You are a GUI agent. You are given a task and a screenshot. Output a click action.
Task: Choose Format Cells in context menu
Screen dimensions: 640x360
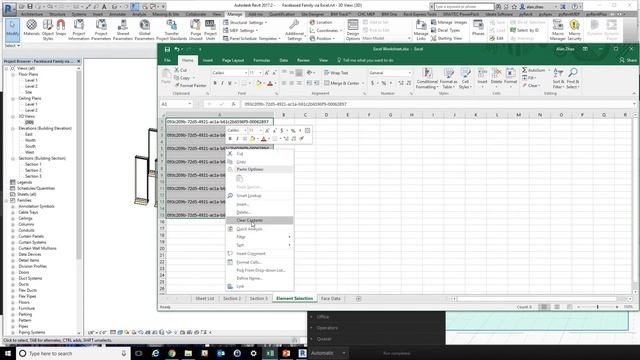[x=260, y=262]
